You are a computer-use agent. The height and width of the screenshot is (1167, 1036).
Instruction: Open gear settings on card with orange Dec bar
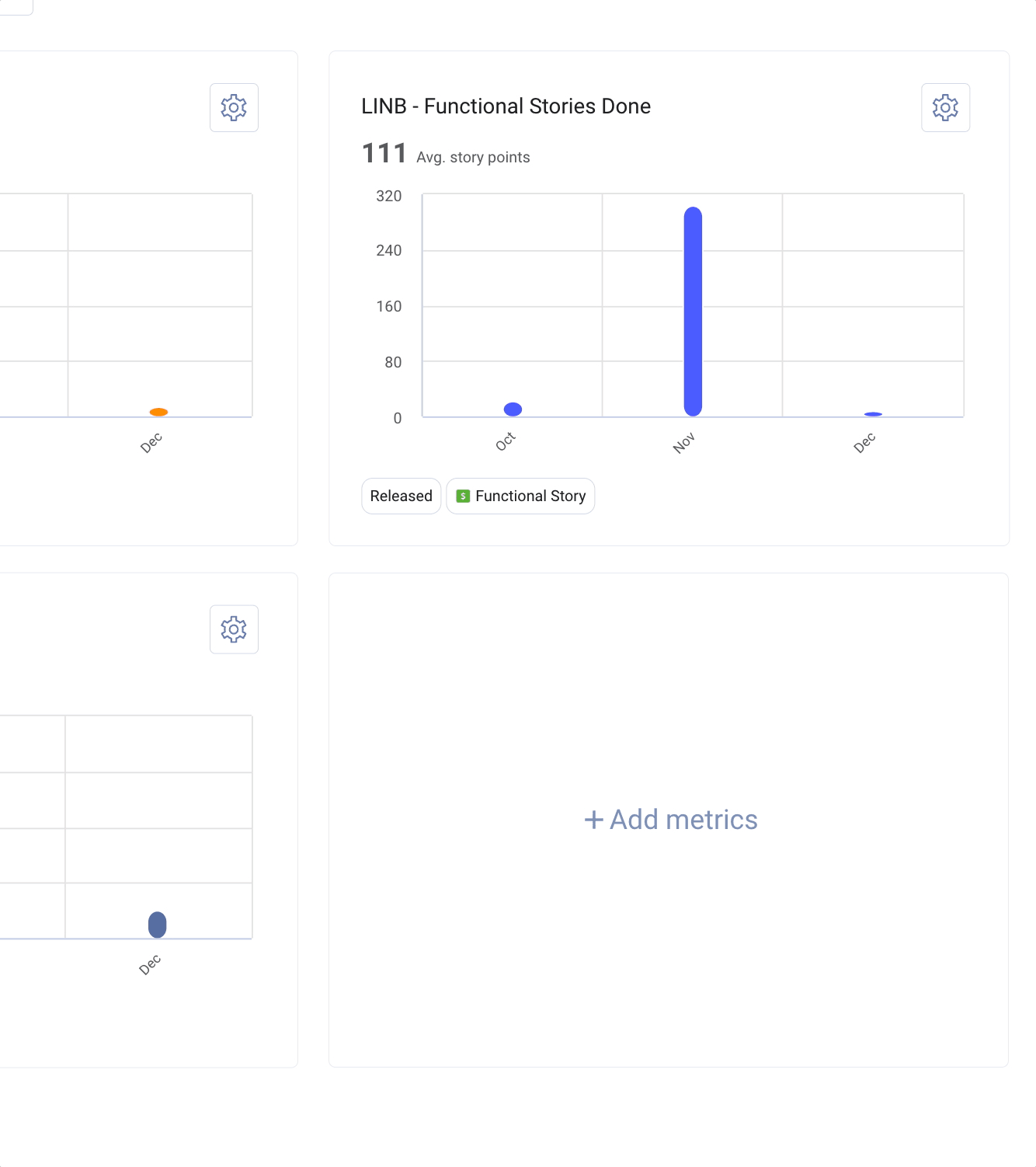(x=234, y=107)
